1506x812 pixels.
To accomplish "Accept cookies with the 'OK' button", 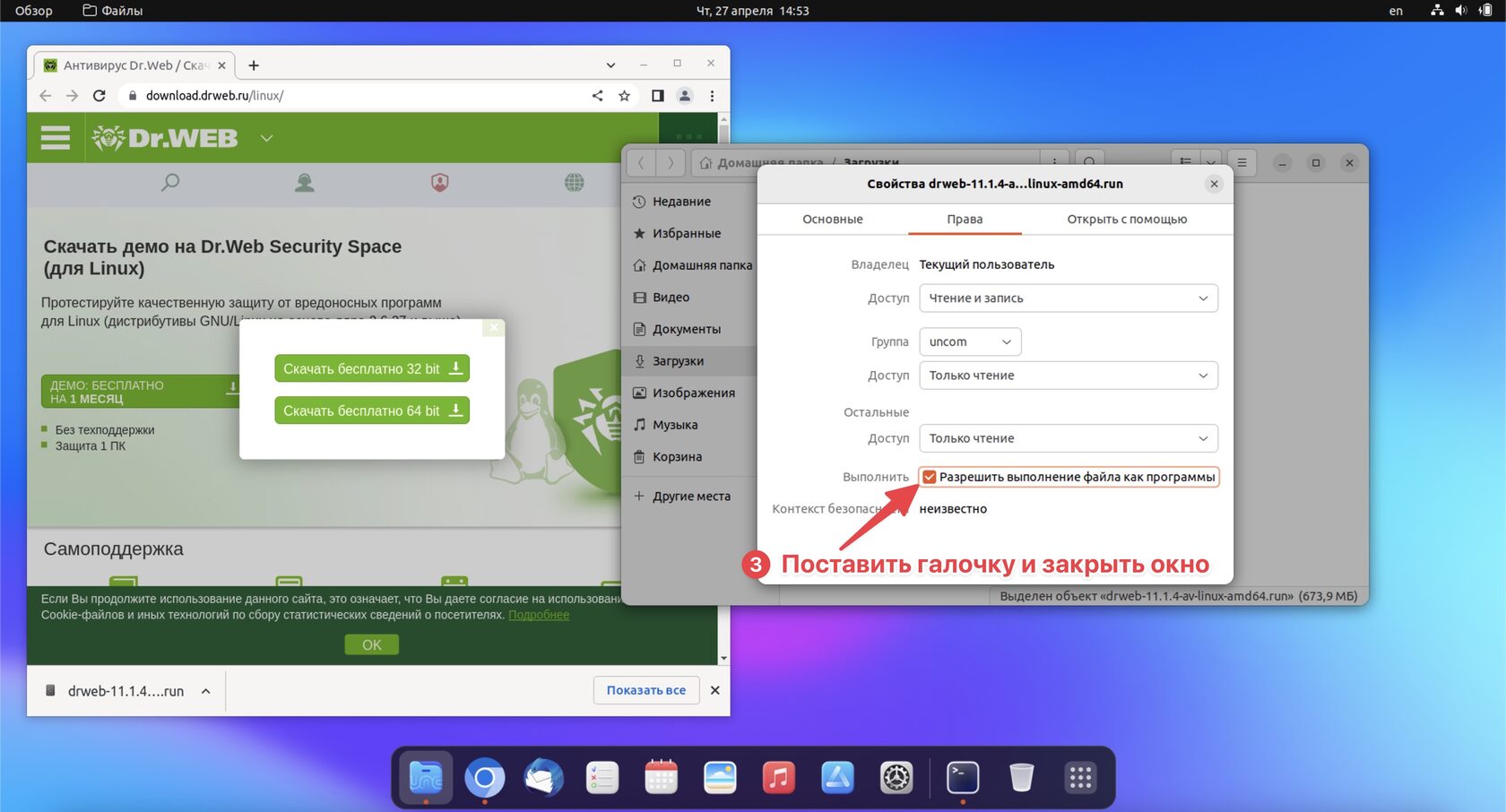I will tap(372, 645).
